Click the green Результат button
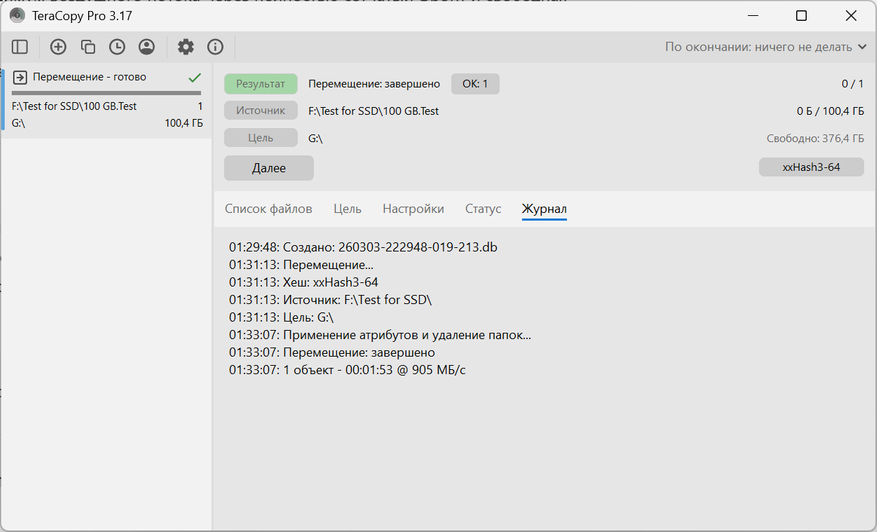 pyautogui.click(x=261, y=84)
